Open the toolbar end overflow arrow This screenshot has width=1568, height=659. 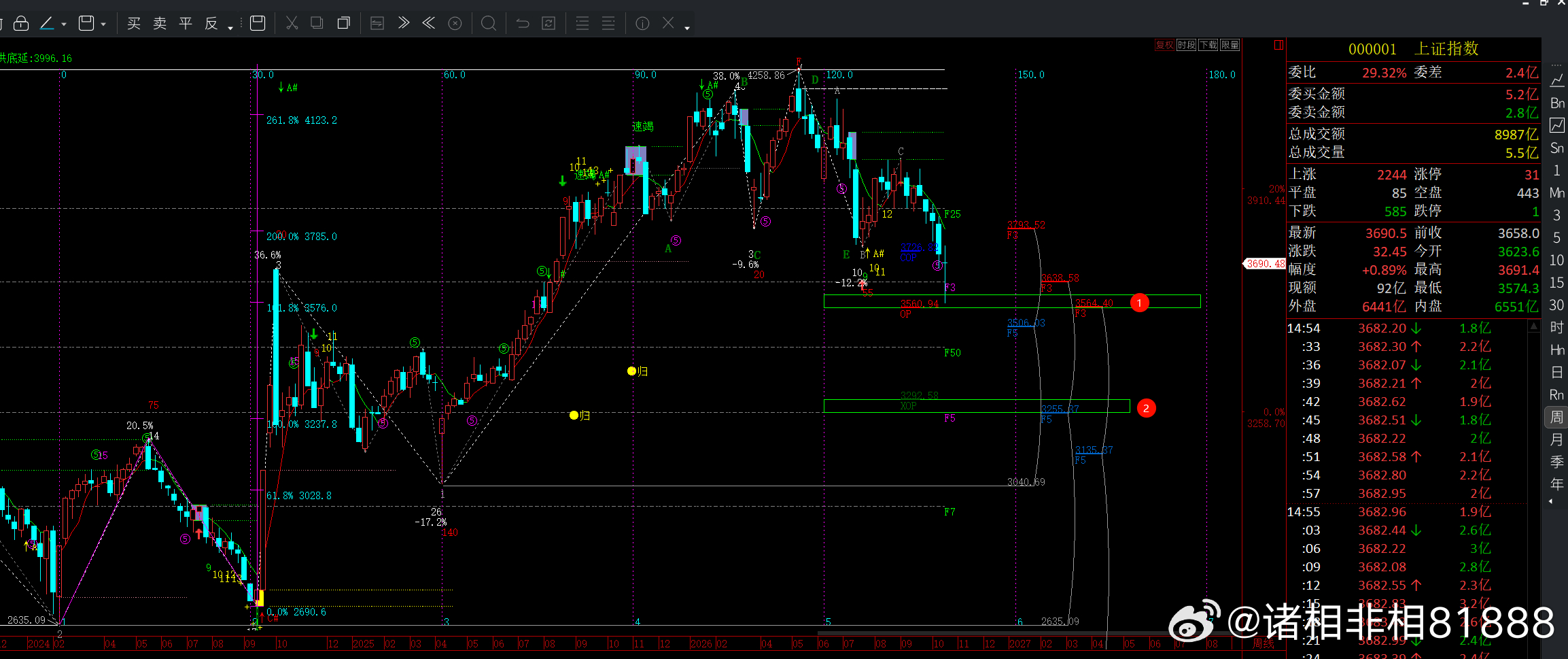[x=687, y=28]
